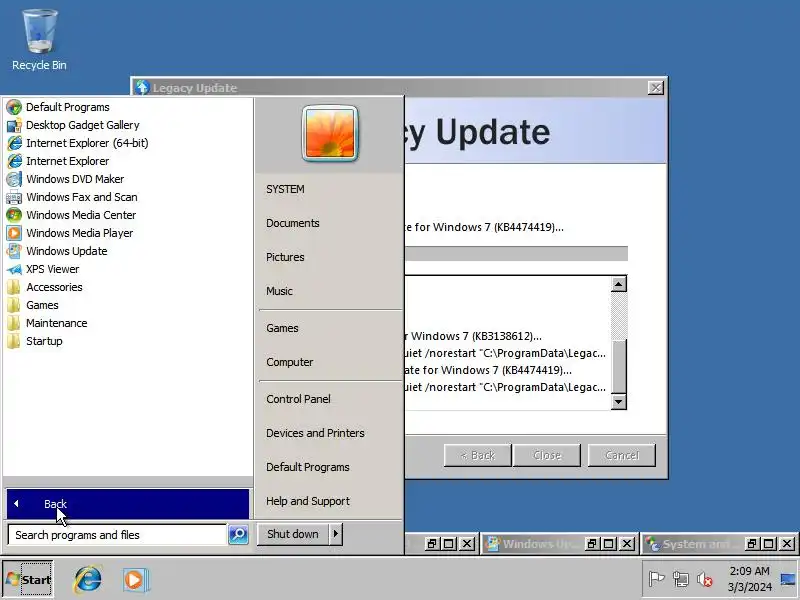Open Computer from Start menu
The image size is (800, 600).
coord(290,362)
